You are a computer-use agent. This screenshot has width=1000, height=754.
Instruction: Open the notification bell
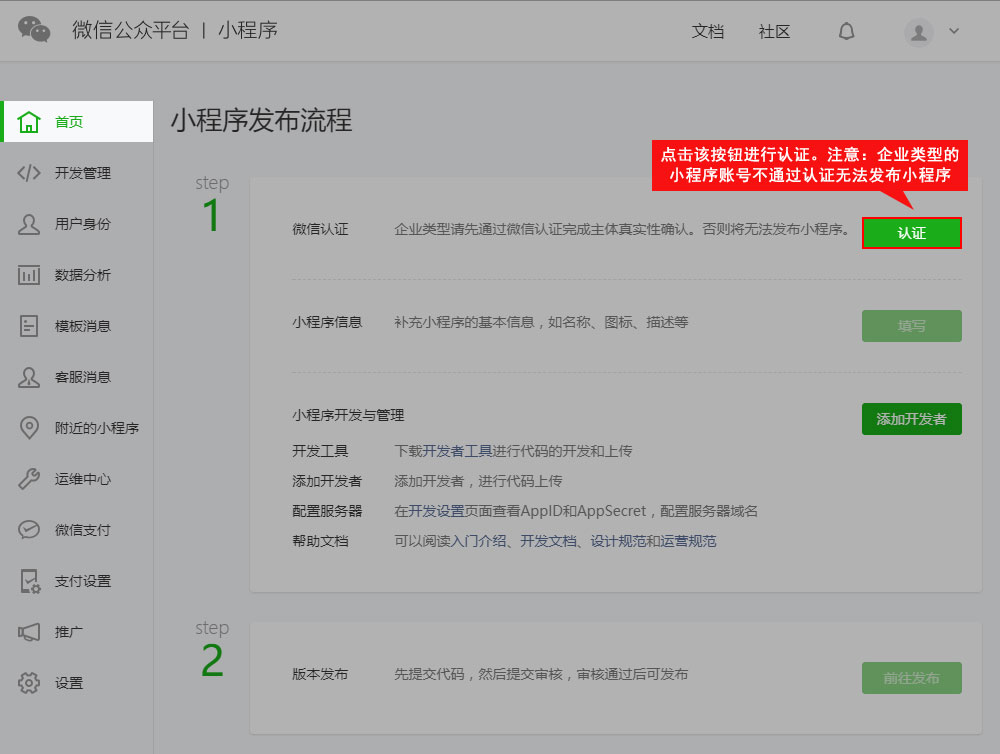[x=846, y=31]
